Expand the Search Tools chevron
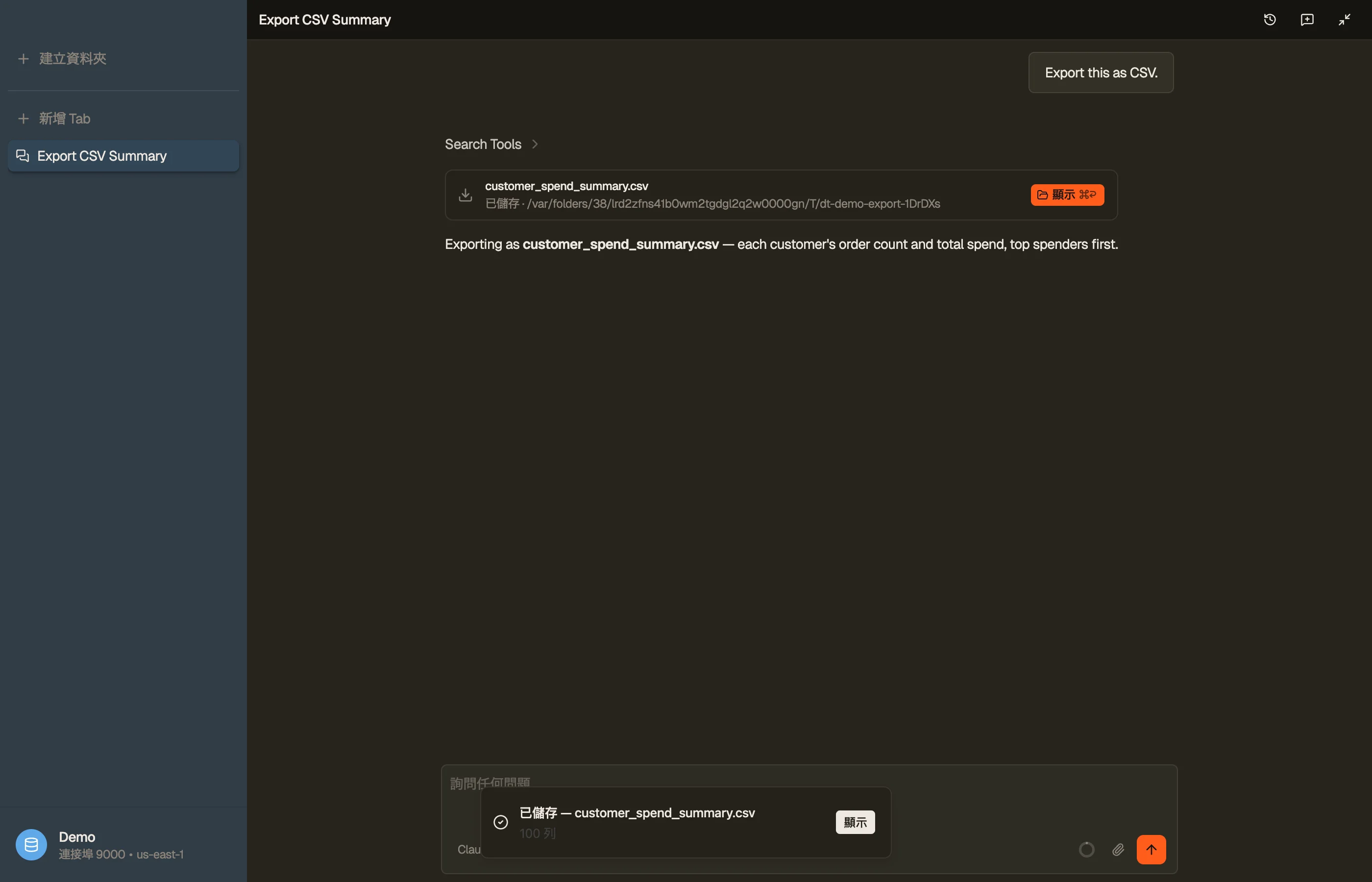 click(535, 145)
